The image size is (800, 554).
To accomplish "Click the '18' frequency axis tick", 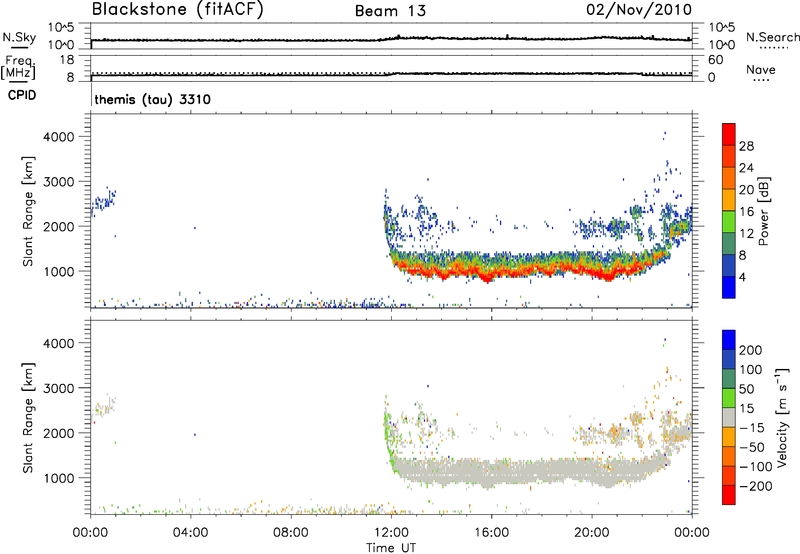I will pos(67,60).
